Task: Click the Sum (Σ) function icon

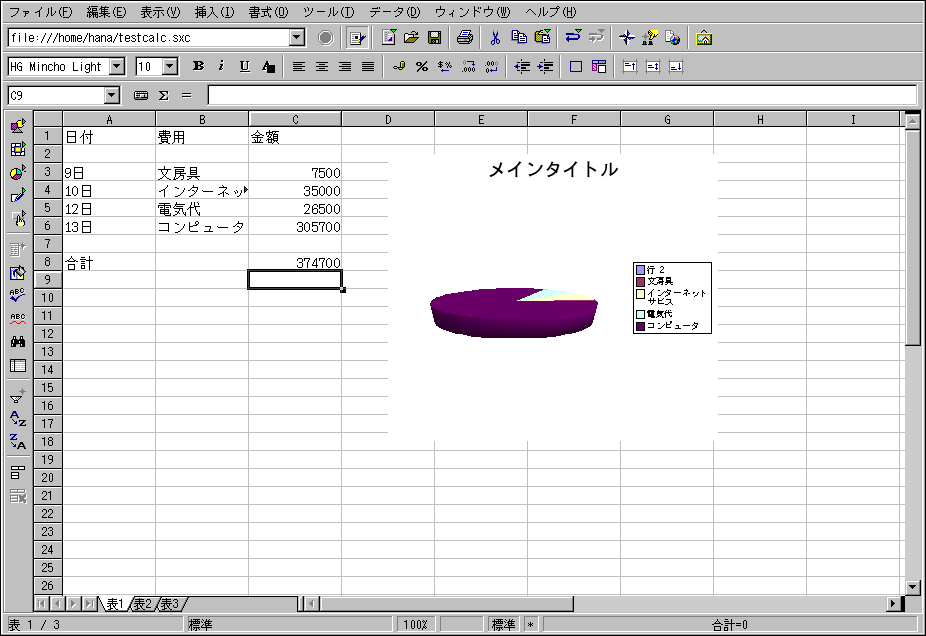Action: coord(163,96)
